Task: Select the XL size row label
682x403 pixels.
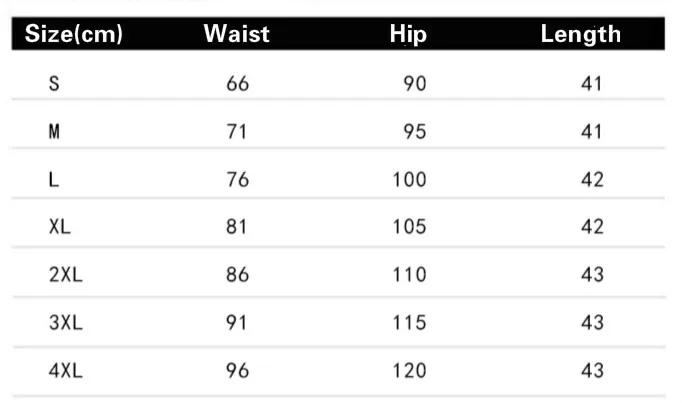Action: click(x=60, y=226)
